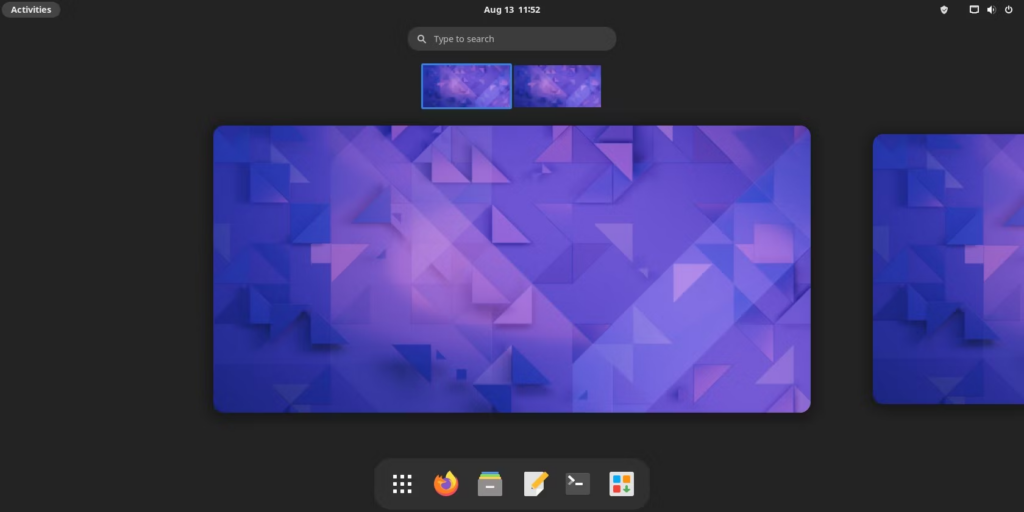The width and height of the screenshot is (1024, 512).
Task: Click the Type to search field
Action: [512, 39]
